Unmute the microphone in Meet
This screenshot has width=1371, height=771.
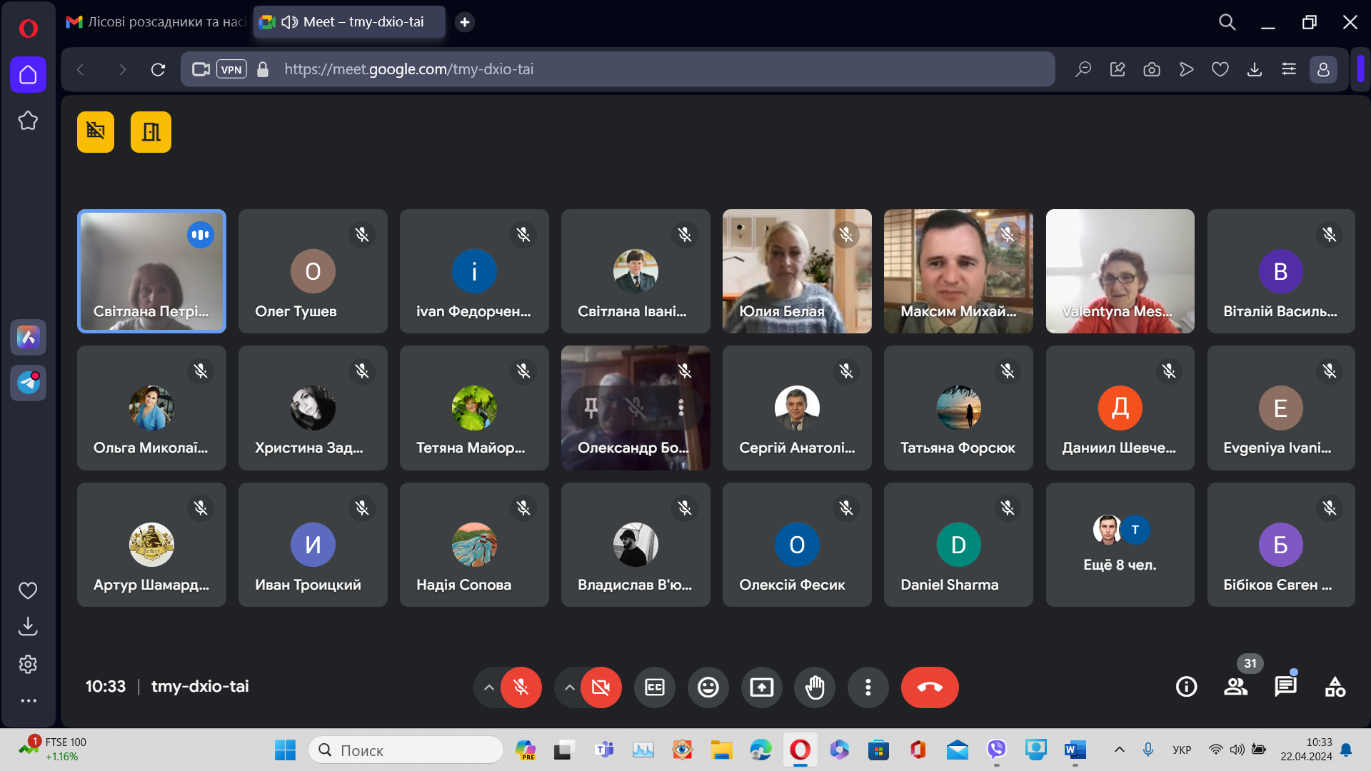[521, 687]
